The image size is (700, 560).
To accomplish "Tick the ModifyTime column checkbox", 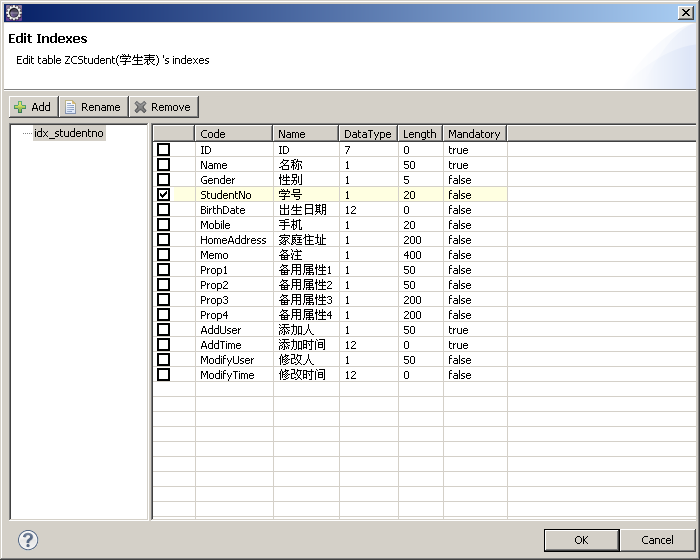I will pyautogui.click(x=164, y=375).
